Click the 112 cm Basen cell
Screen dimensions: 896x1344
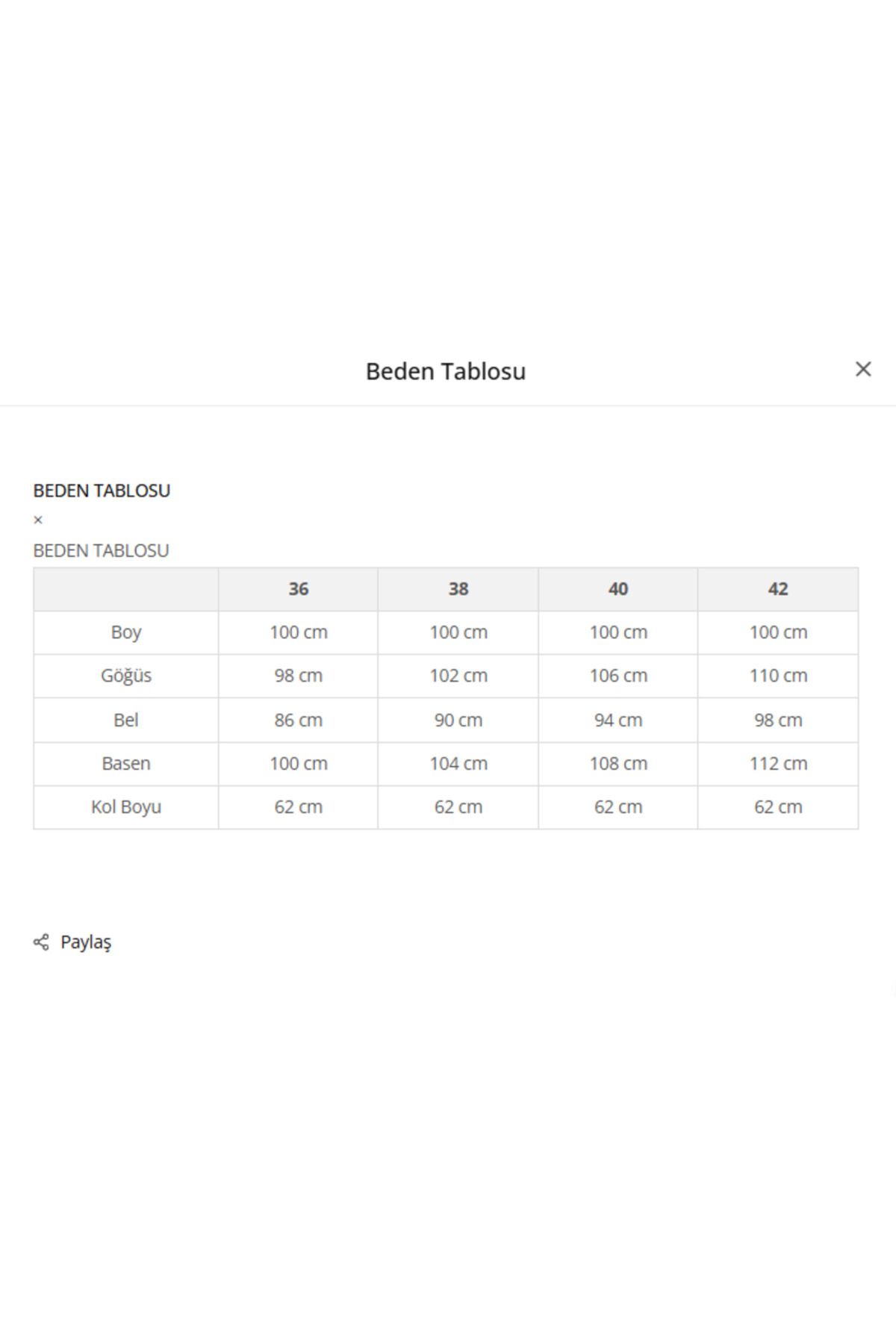coord(778,763)
